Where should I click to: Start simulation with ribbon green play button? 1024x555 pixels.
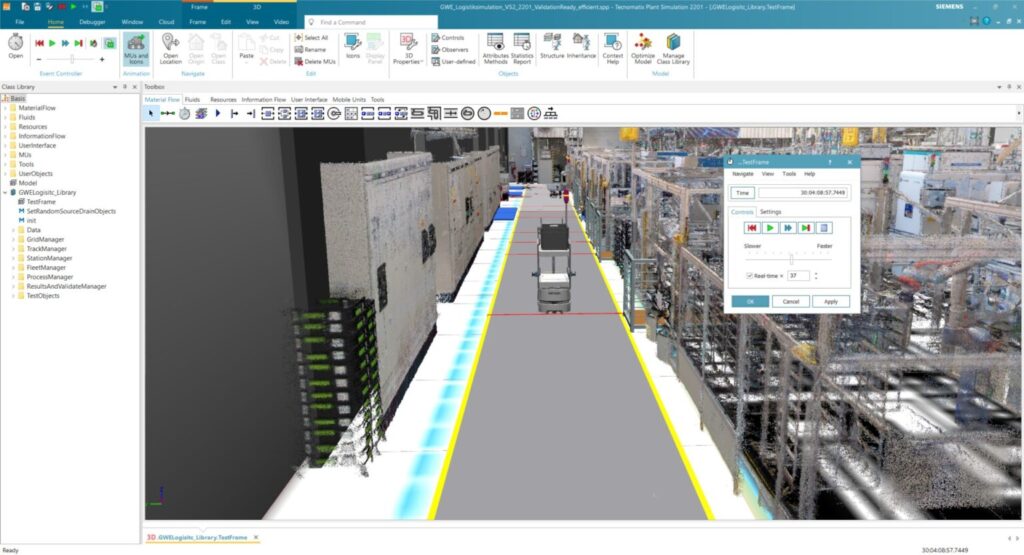[52, 43]
